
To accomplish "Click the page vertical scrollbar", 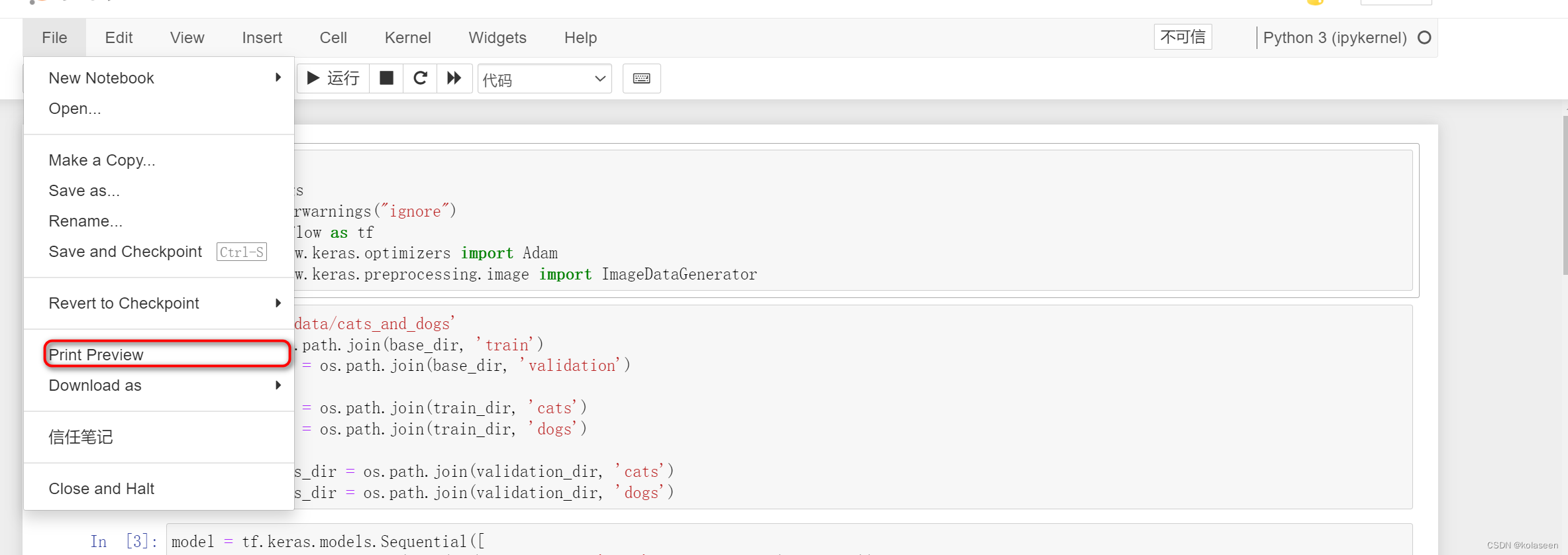I will [1565, 195].
